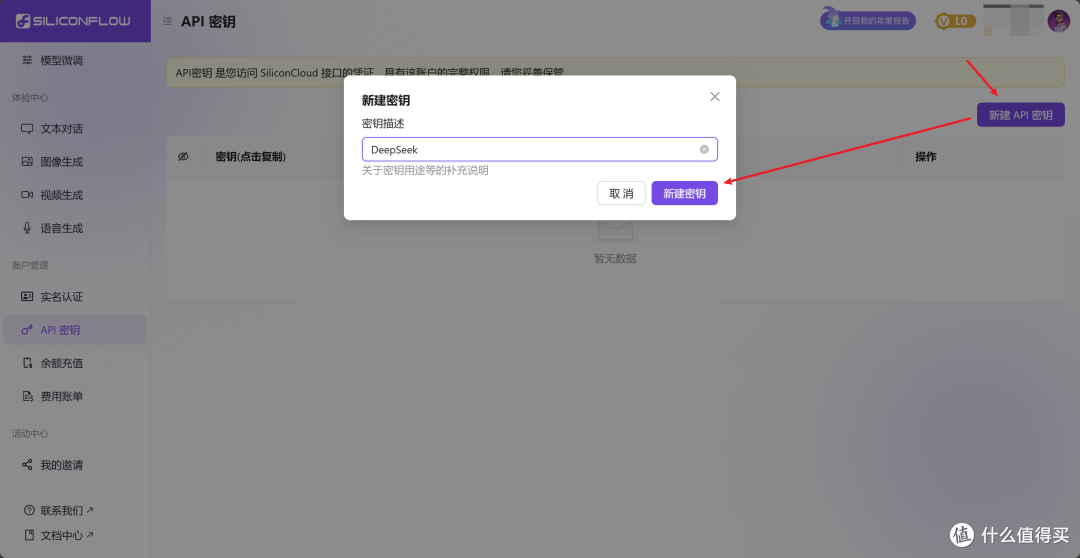Image resolution: width=1080 pixels, height=558 pixels.
Task: Click the 模型微调 sliders icon
Action: point(28,60)
